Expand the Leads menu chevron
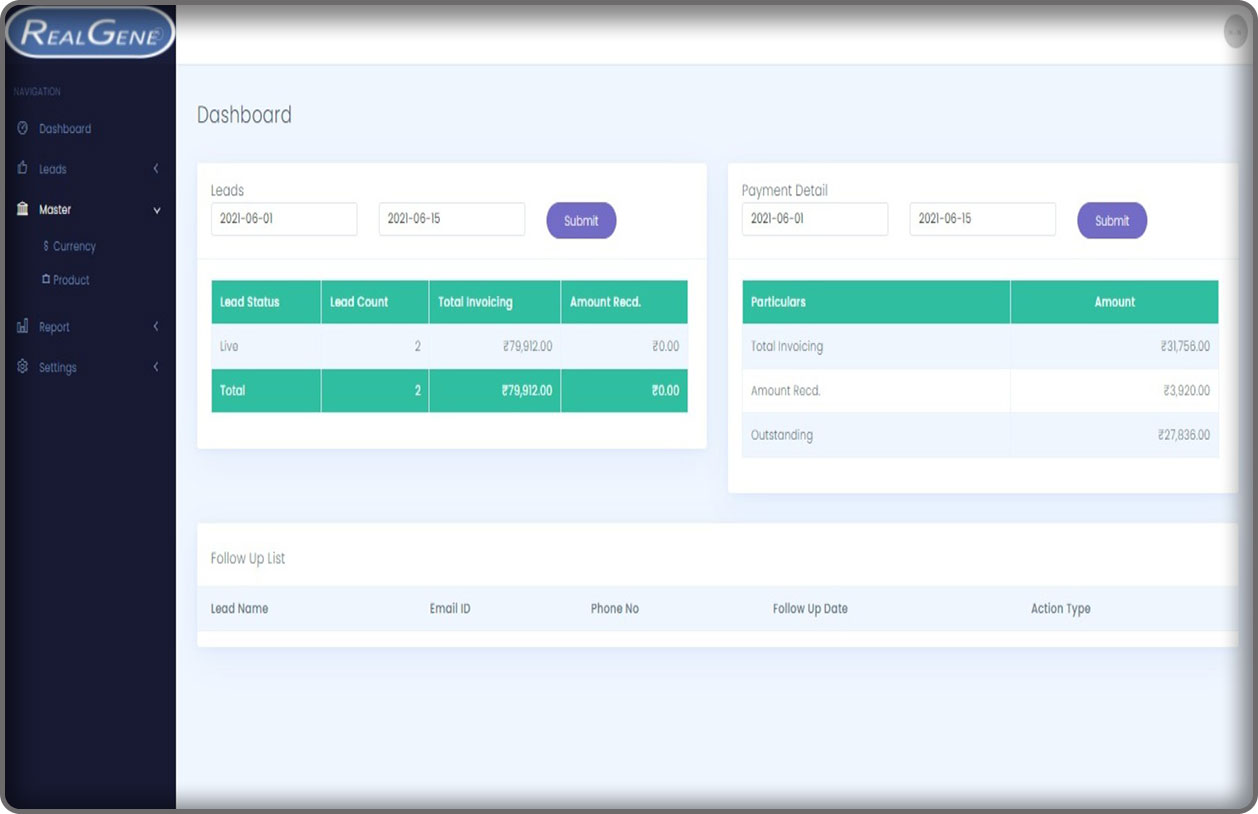 coord(156,169)
